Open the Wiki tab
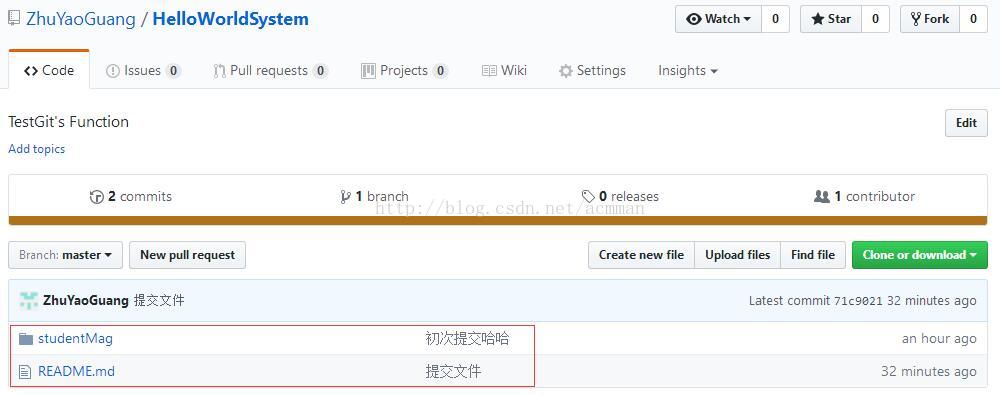This screenshot has width=1000, height=395. 504,70
